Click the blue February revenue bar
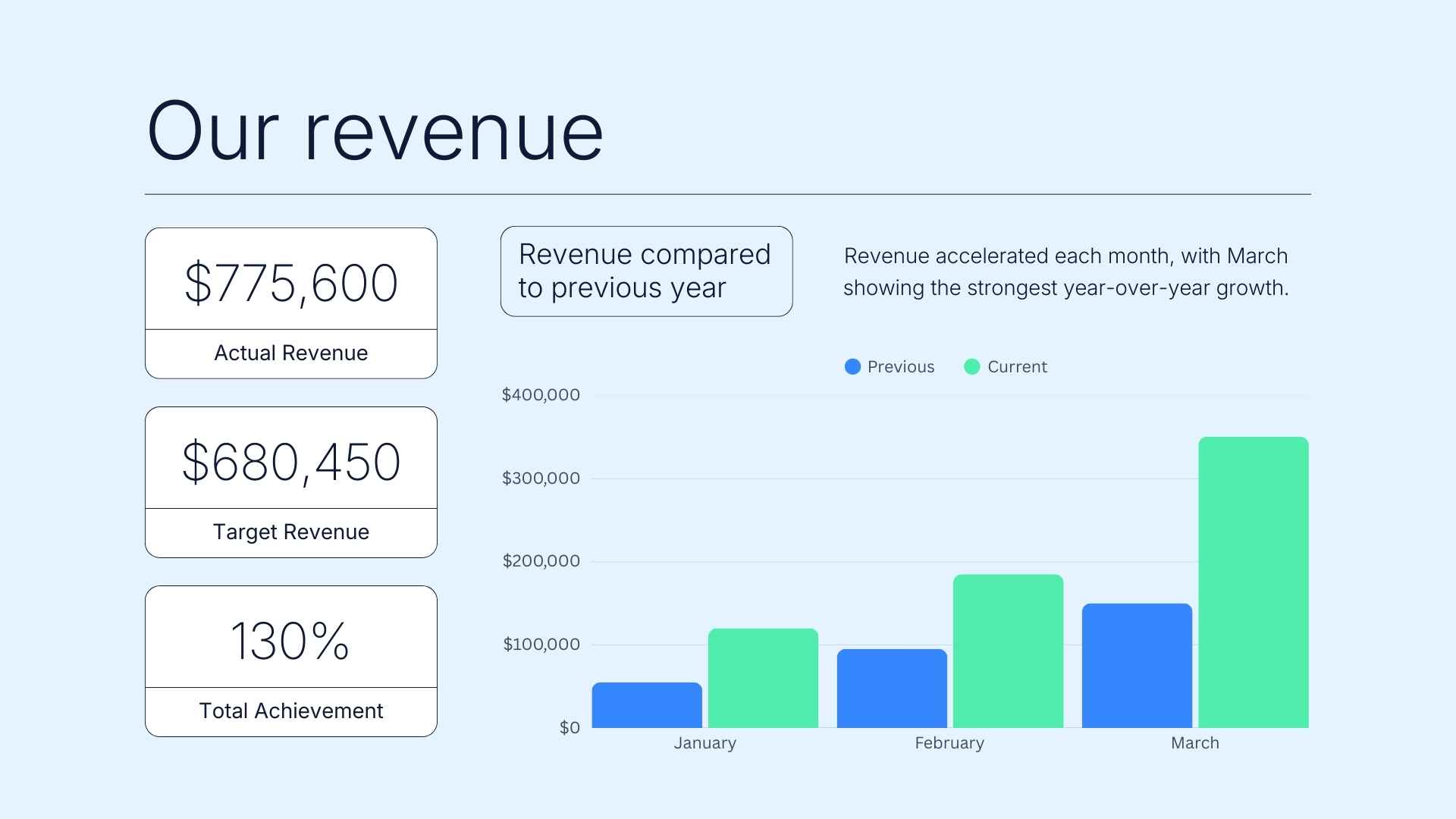Screen dimensions: 1456x819 pyautogui.click(x=891, y=686)
